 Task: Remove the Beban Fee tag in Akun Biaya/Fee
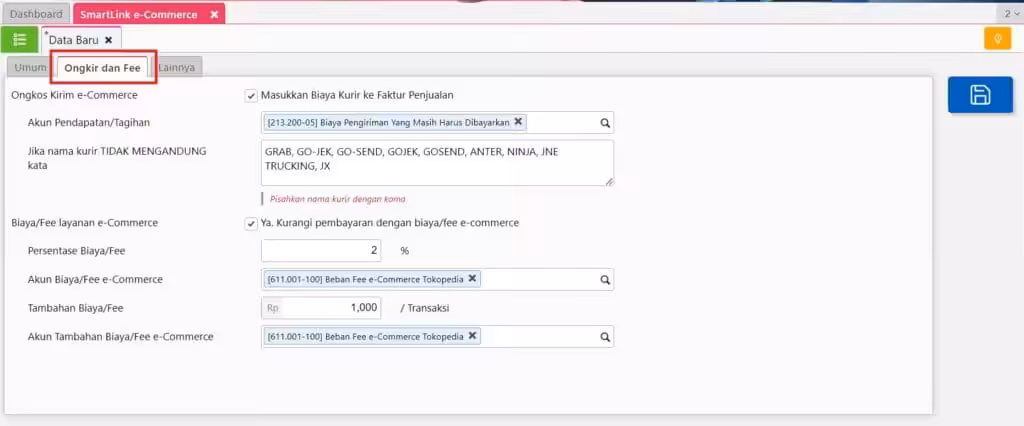[x=472, y=279]
